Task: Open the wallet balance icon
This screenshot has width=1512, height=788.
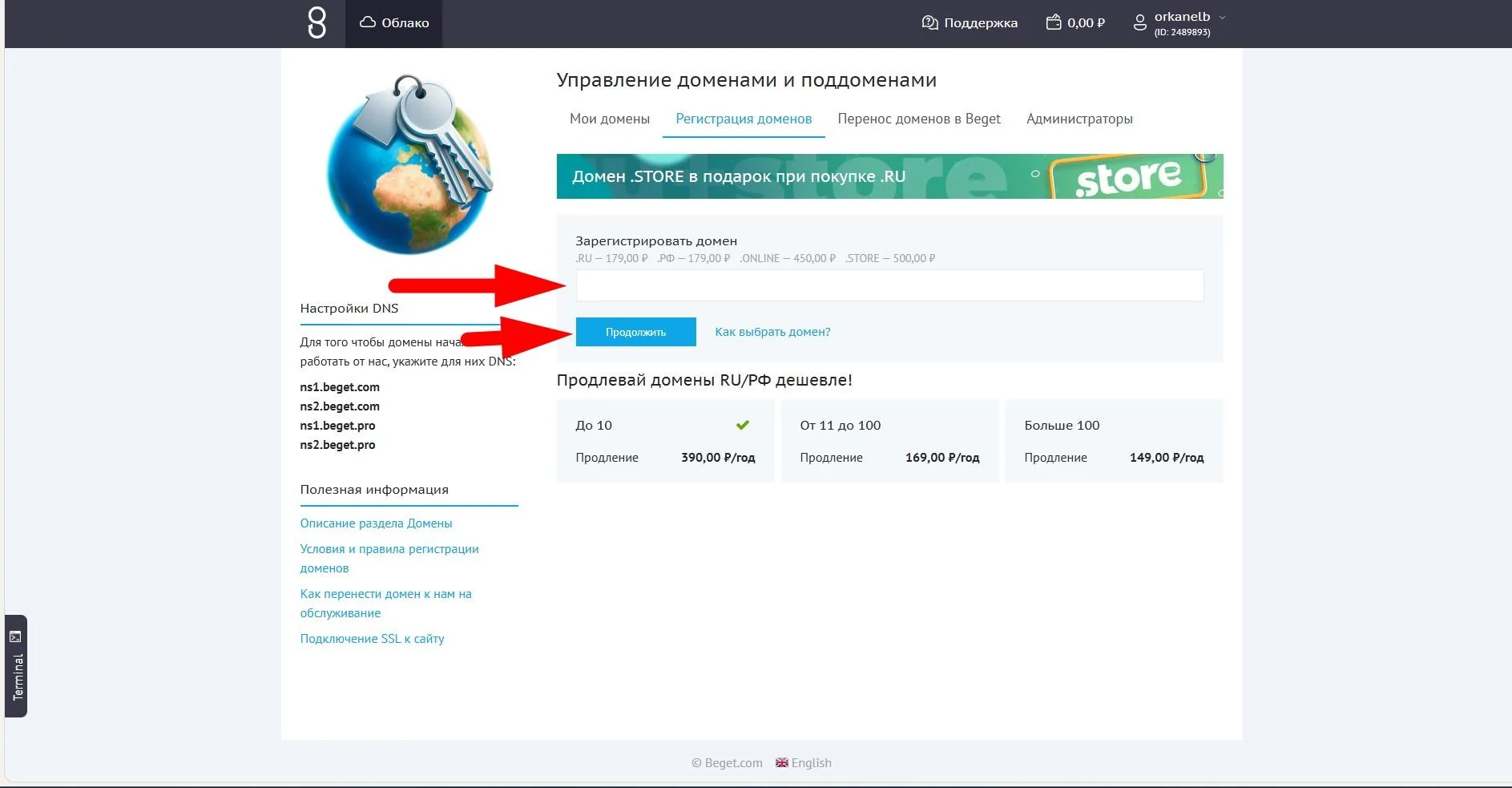Action: [1053, 22]
